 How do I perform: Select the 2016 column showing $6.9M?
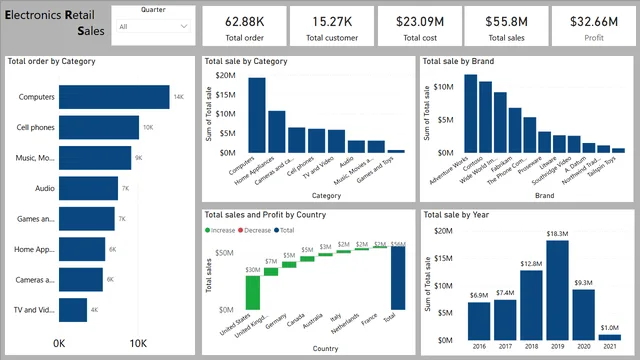click(479, 321)
